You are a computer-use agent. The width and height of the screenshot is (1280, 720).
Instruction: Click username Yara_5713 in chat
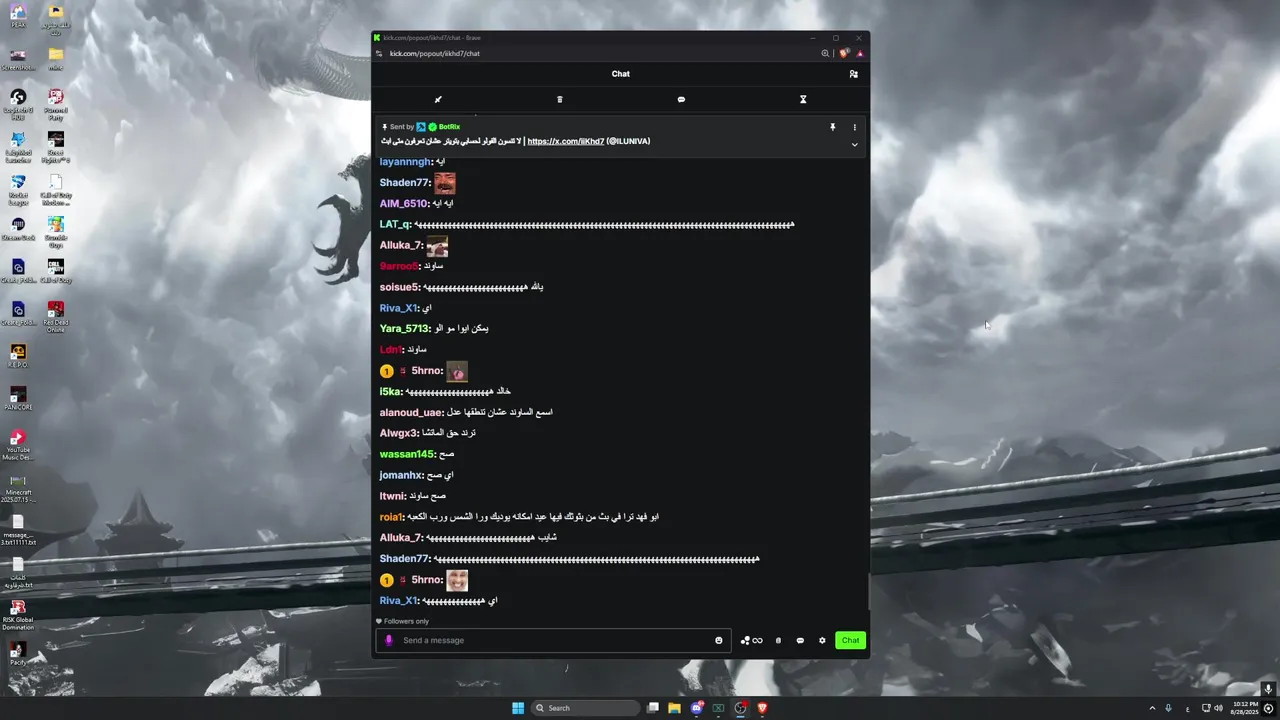[x=405, y=329]
